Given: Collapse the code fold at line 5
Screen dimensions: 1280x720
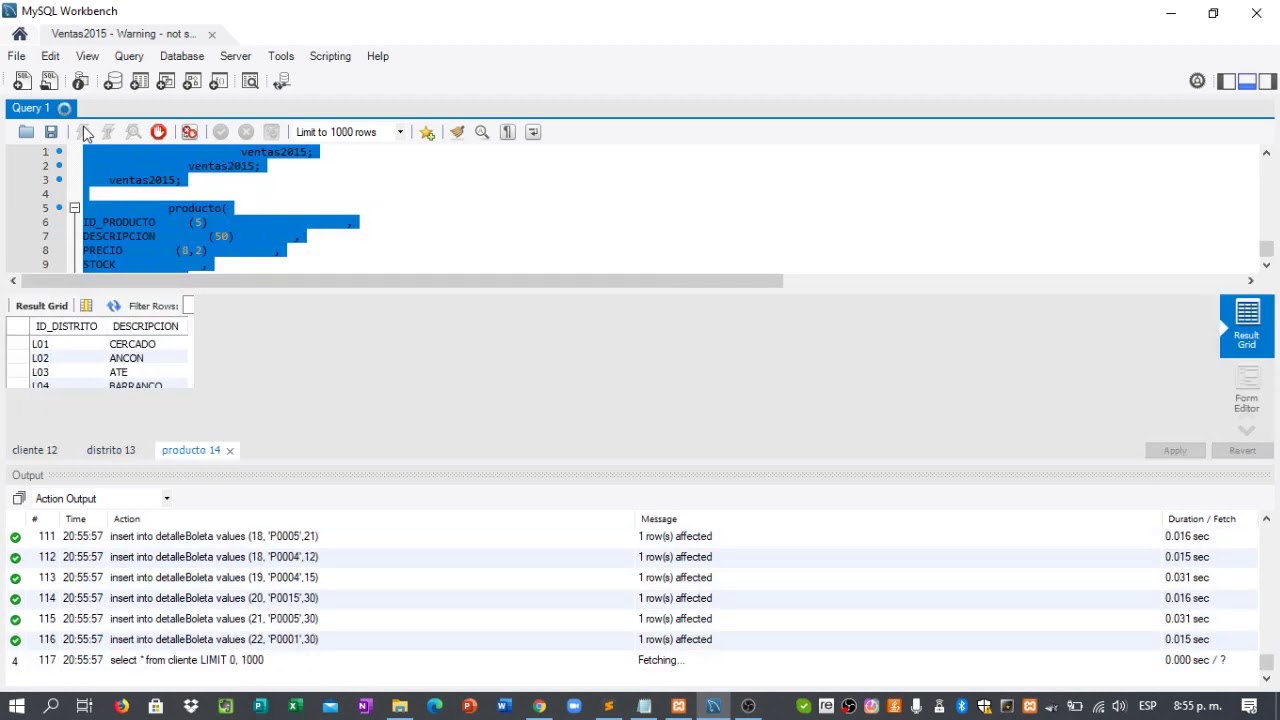Looking at the screenshot, I should click(74, 208).
